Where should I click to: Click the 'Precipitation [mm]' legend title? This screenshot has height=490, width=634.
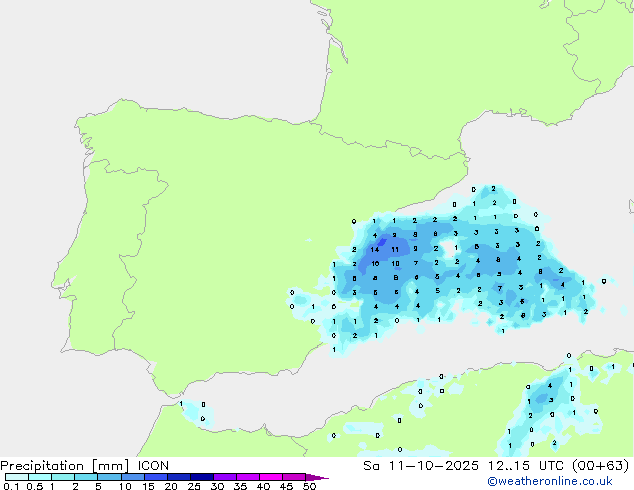[x=65, y=466]
